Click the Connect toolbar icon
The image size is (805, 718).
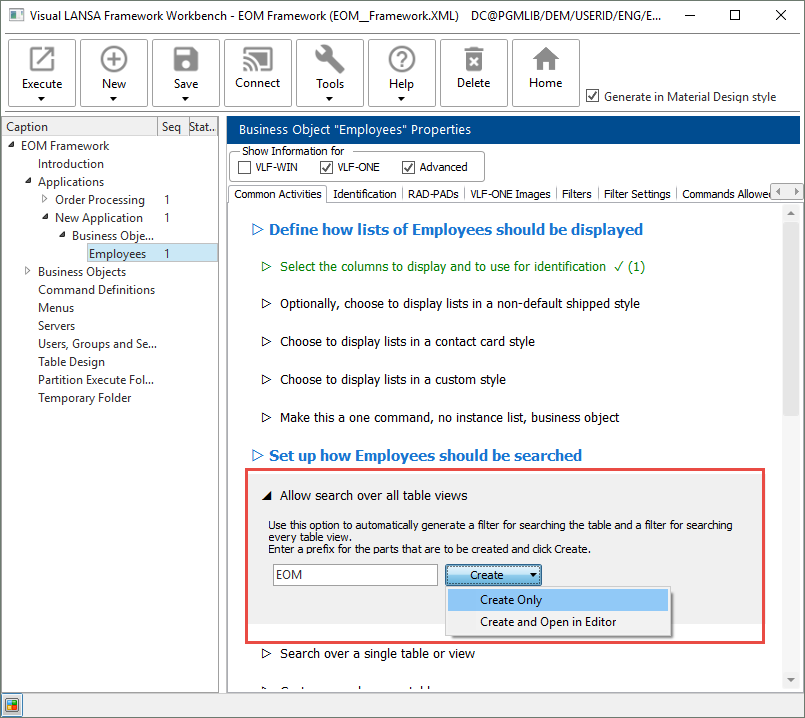[257, 59]
